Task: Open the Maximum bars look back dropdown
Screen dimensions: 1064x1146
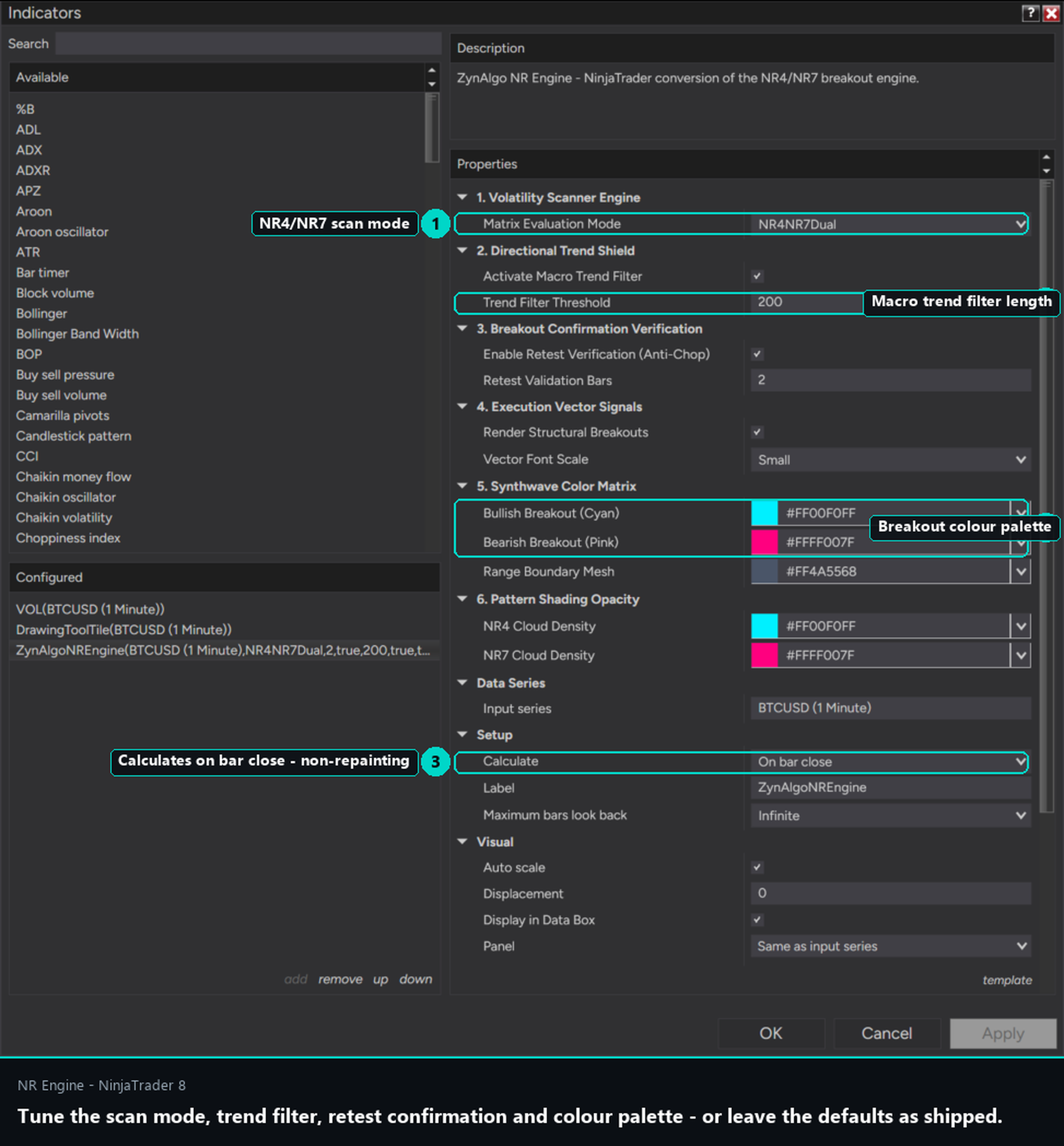Action: pyautogui.click(x=890, y=816)
